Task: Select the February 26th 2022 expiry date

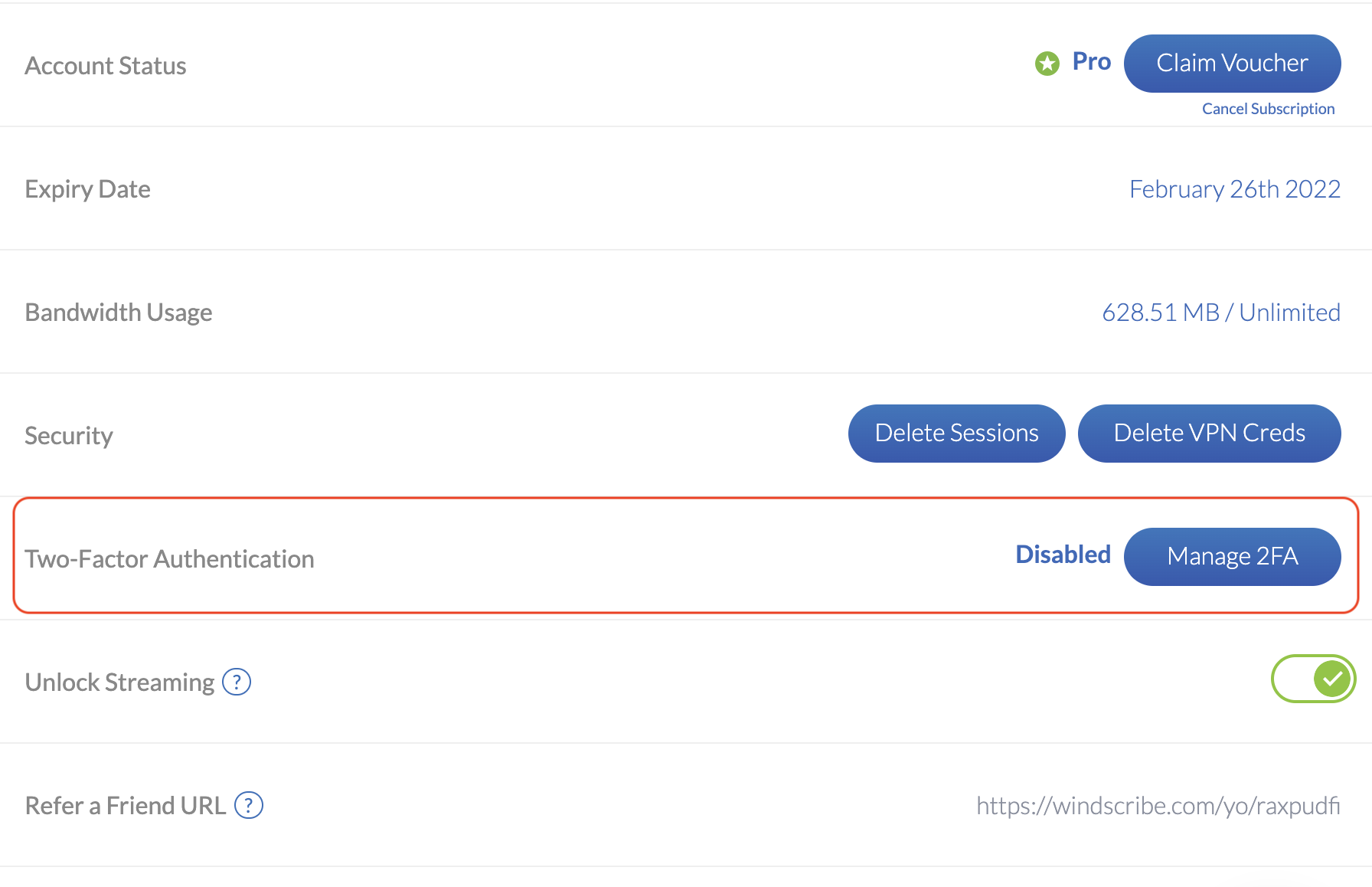Action: pyautogui.click(x=1235, y=189)
